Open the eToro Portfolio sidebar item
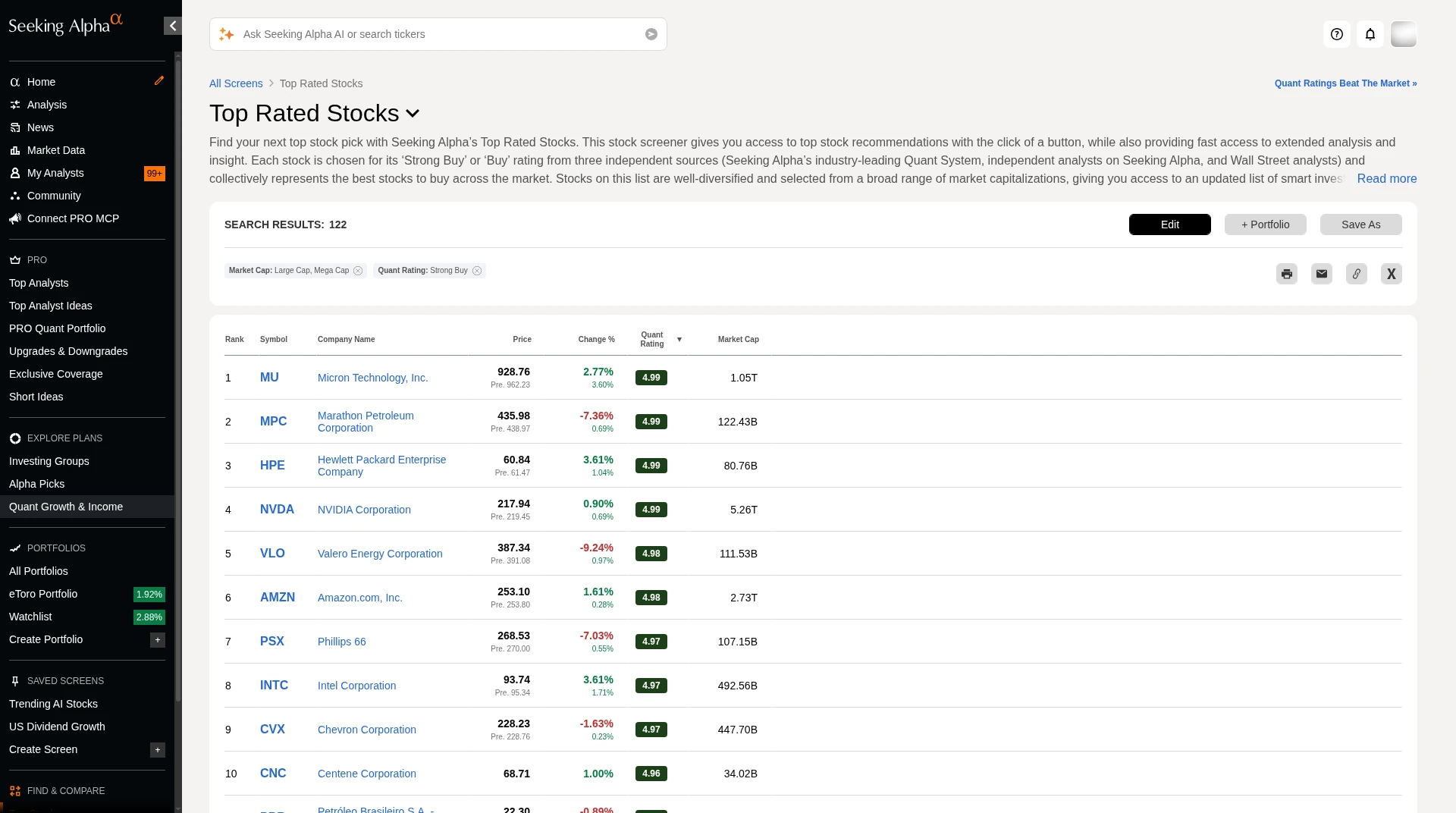Screen dimensions: 1456x813 point(43,594)
